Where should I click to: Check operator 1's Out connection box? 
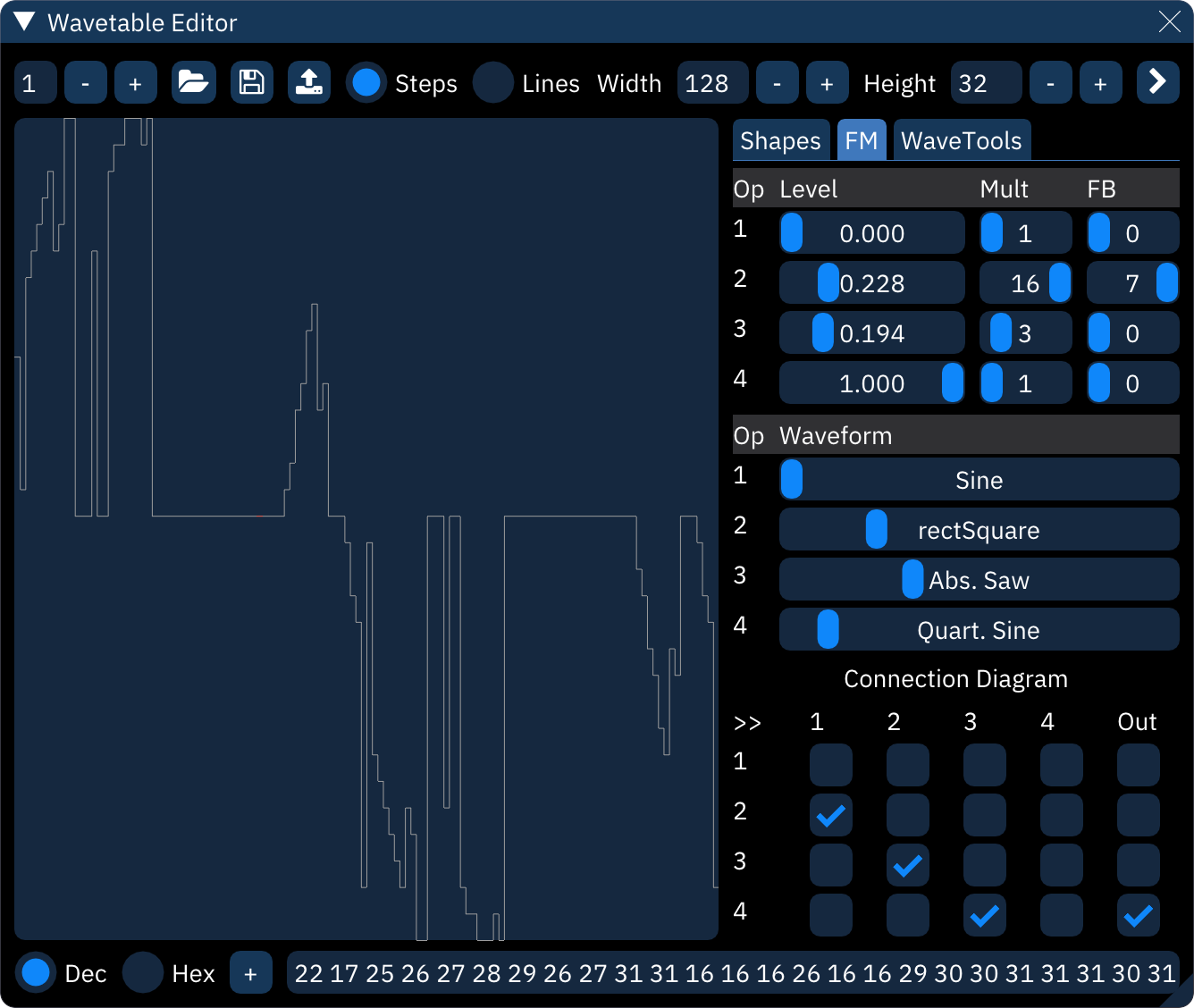(1138, 765)
